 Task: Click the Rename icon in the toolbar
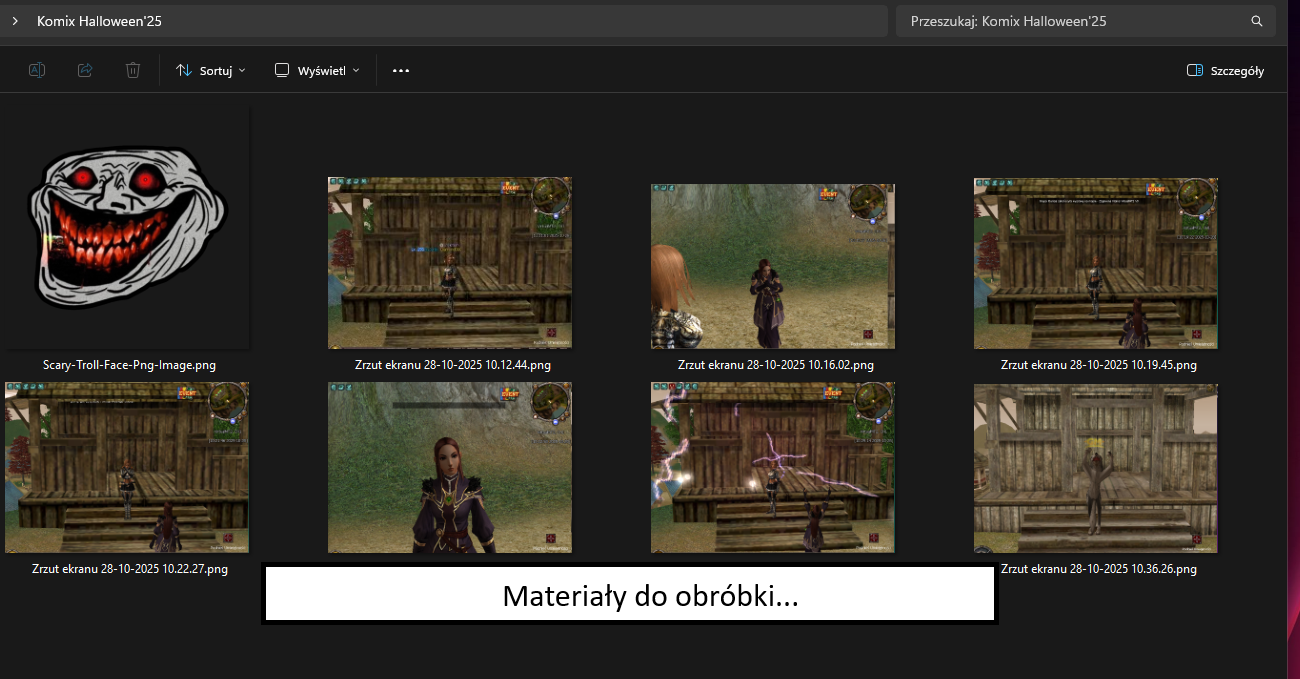point(37,70)
